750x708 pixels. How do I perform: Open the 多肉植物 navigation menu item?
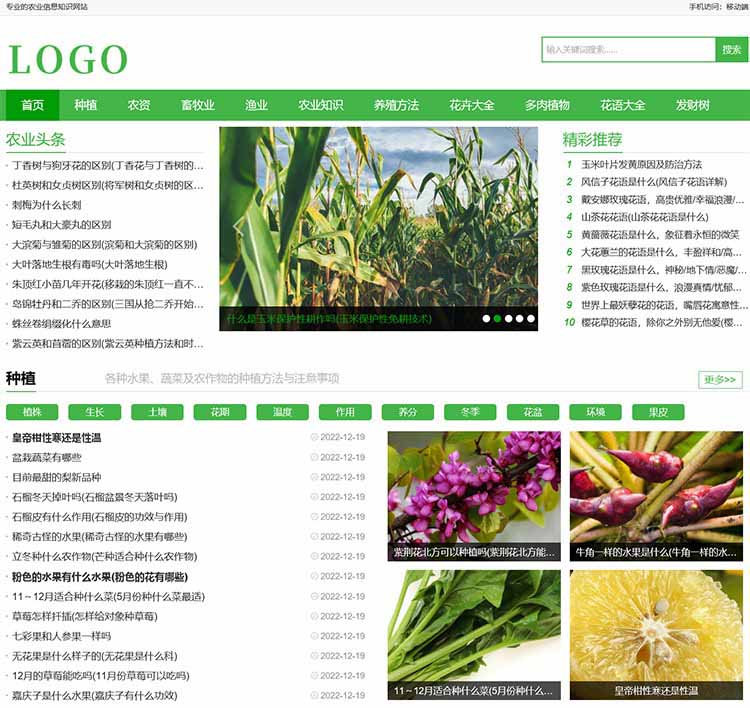coord(547,105)
